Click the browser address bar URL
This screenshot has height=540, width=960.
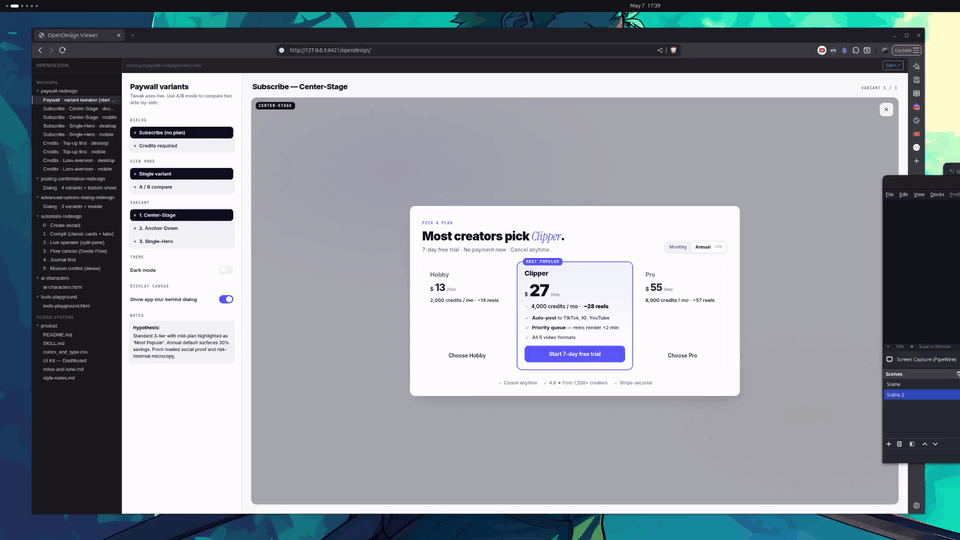pos(330,50)
